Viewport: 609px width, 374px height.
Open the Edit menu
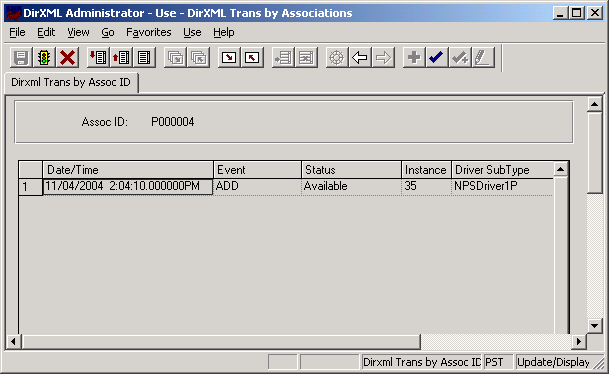[46, 32]
